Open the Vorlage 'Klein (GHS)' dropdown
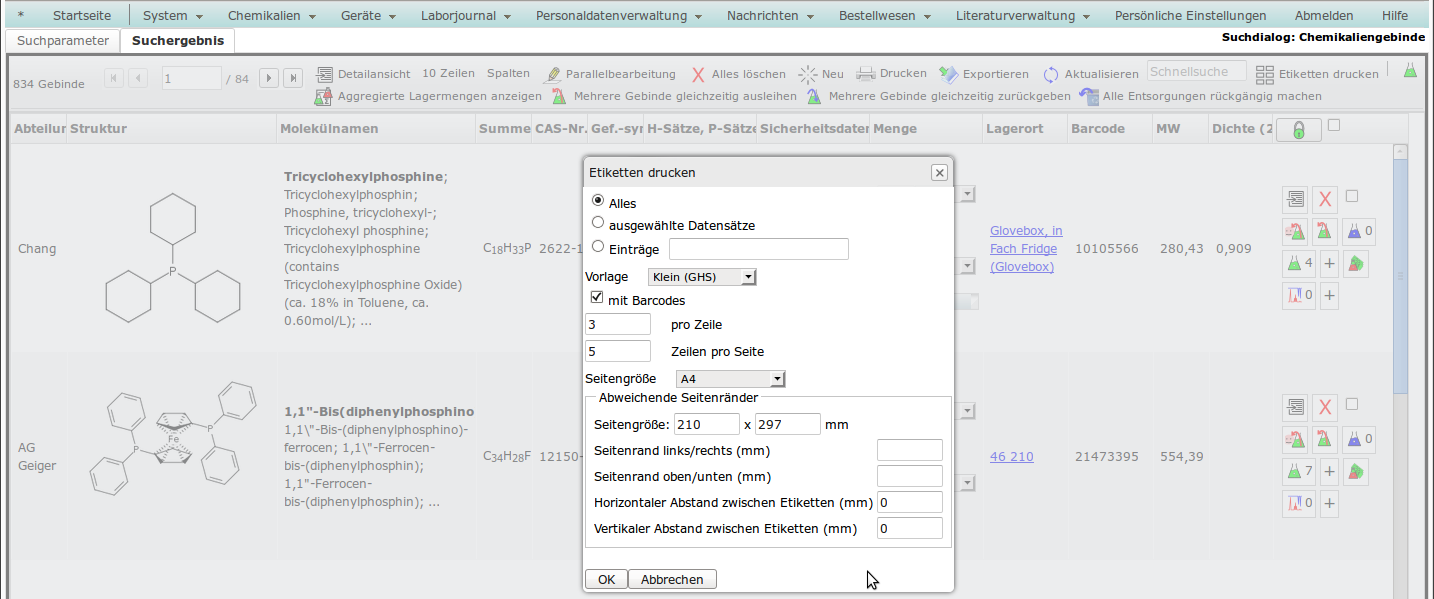Screen dimensions: 1434x599 click(701, 277)
